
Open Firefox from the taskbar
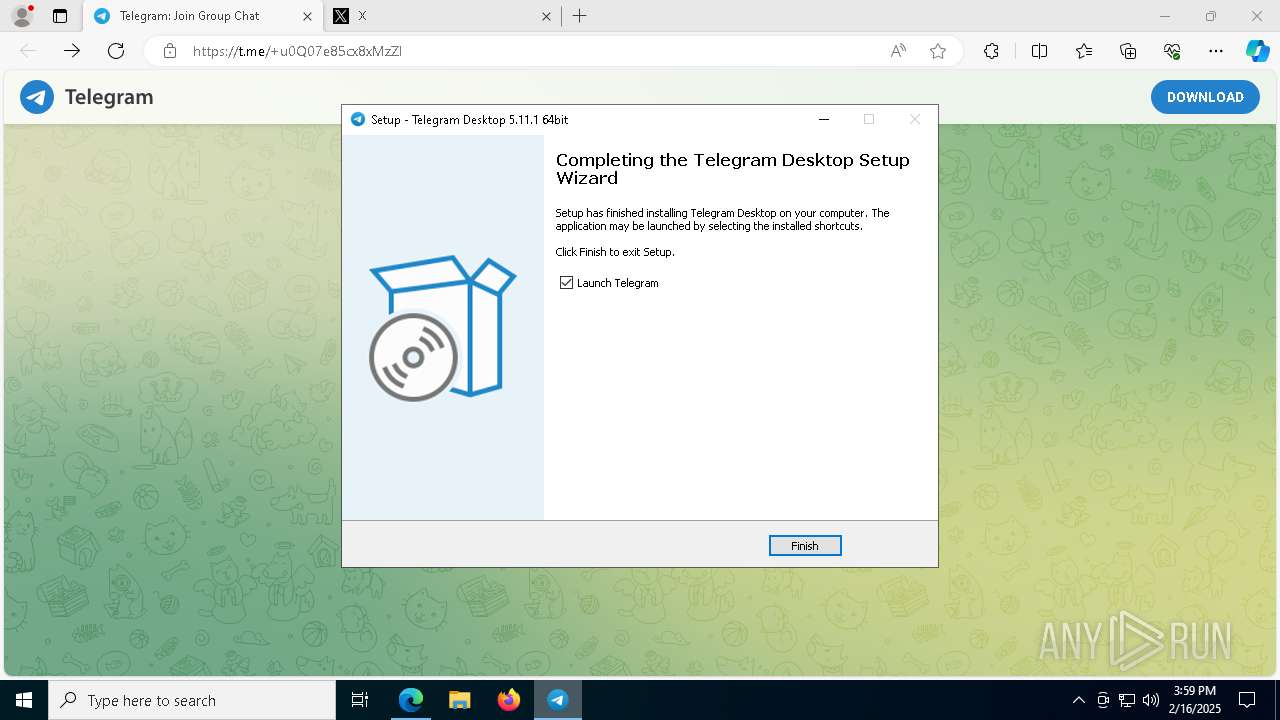point(508,700)
